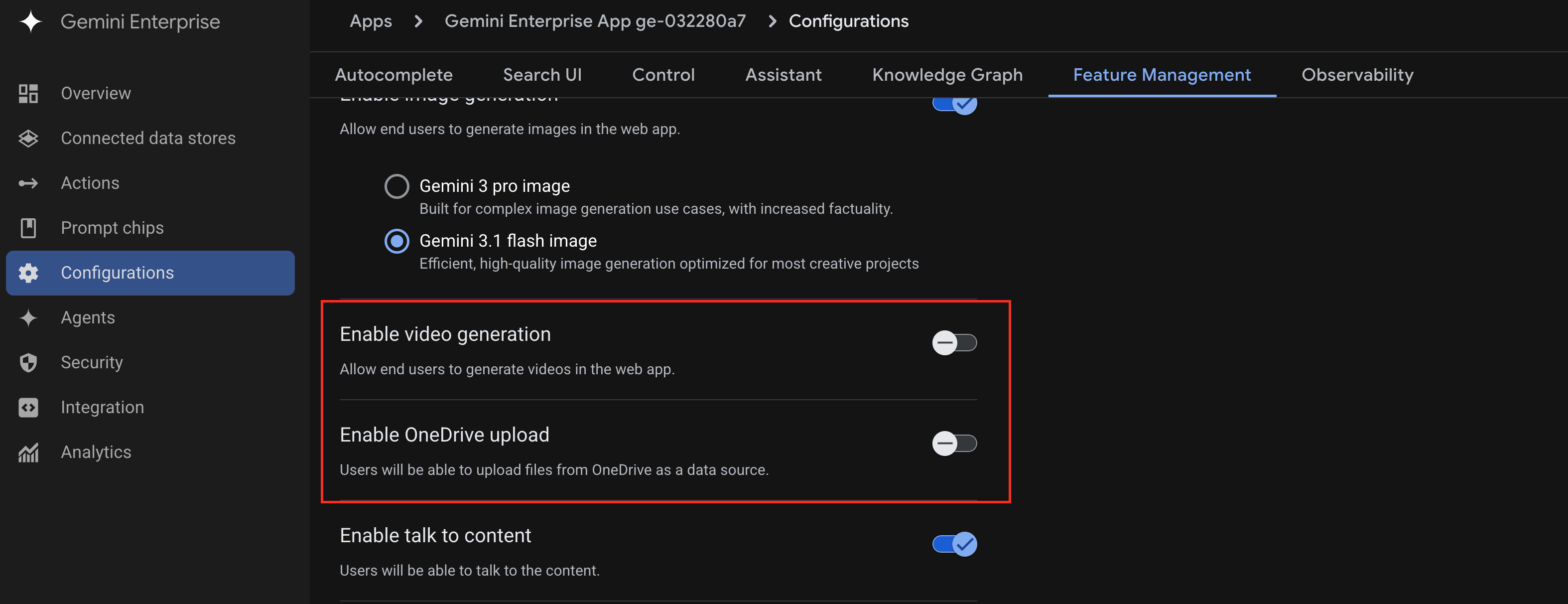Click the Apps breadcrumb link
The width and height of the screenshot is (1568, 604).
(x=371, y=21)
